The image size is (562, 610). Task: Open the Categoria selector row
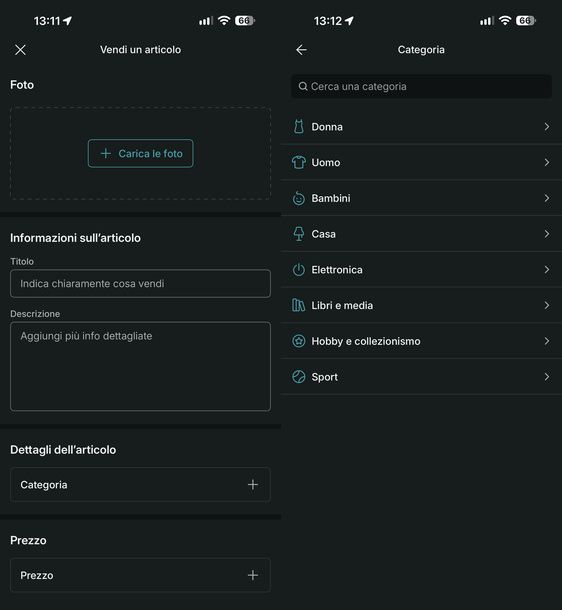point(140,485)
